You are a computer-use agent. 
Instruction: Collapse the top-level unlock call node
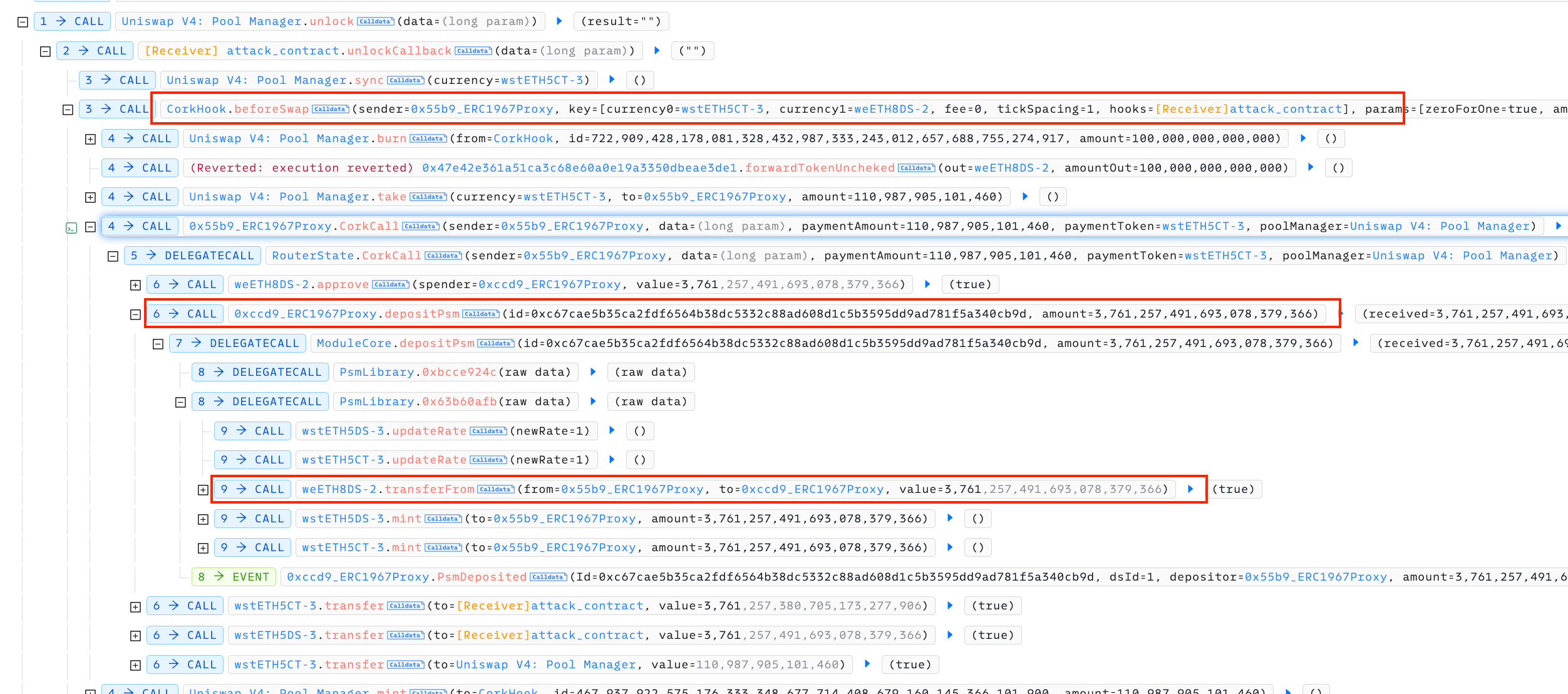[23, 22]
